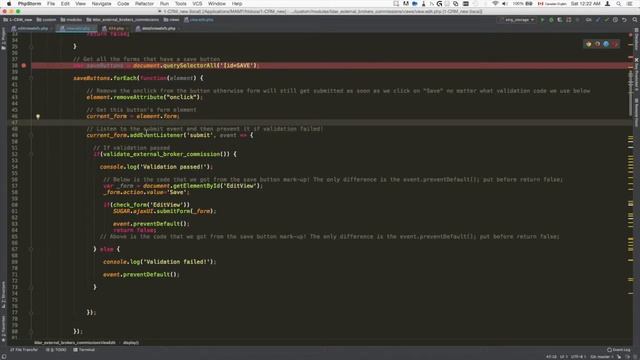The height and width of the screenshot is (360, 640).
Task: Click cursor position indicator in status bar
Action: 551,357
